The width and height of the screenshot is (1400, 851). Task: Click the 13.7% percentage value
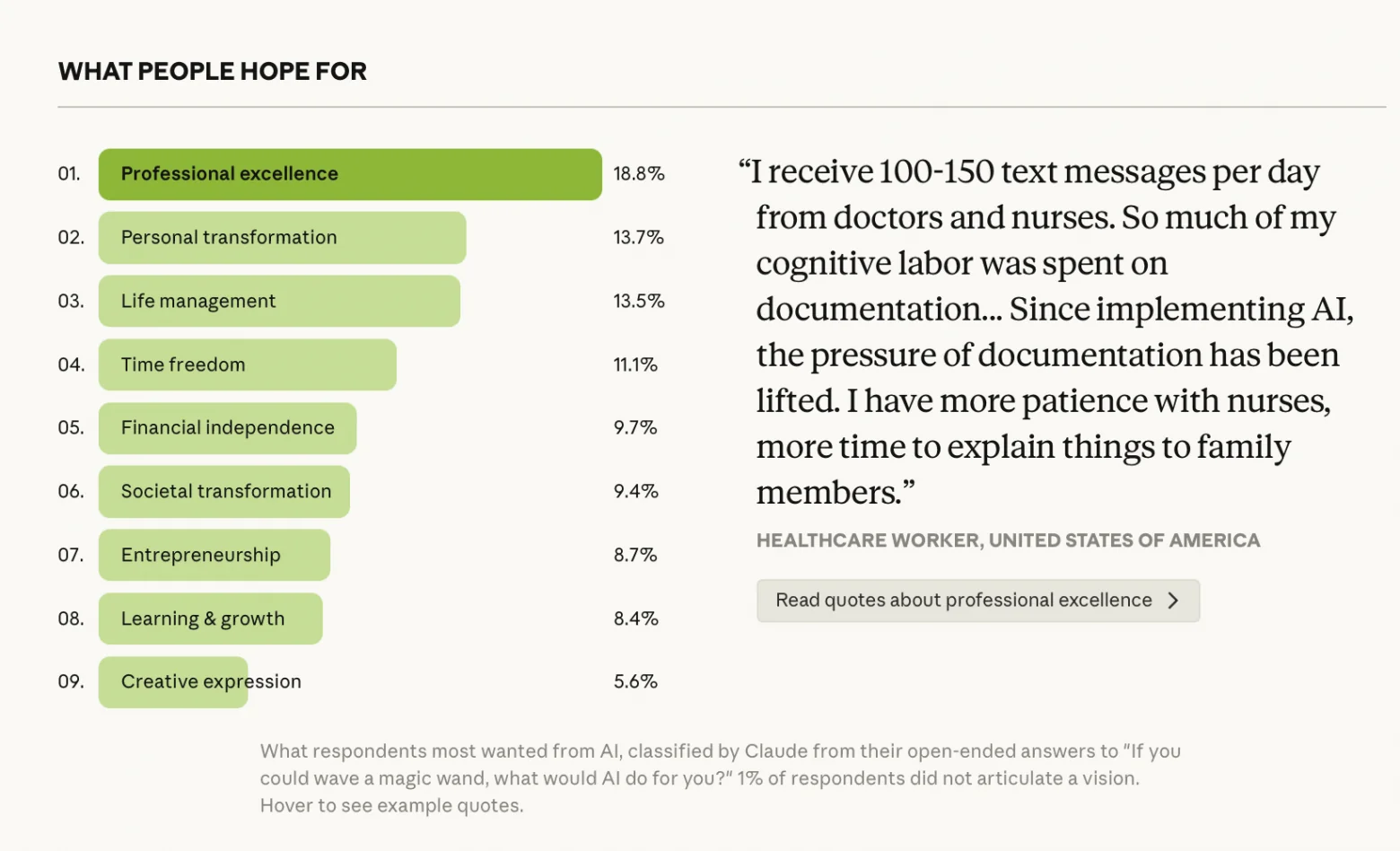tap(639, 238)
